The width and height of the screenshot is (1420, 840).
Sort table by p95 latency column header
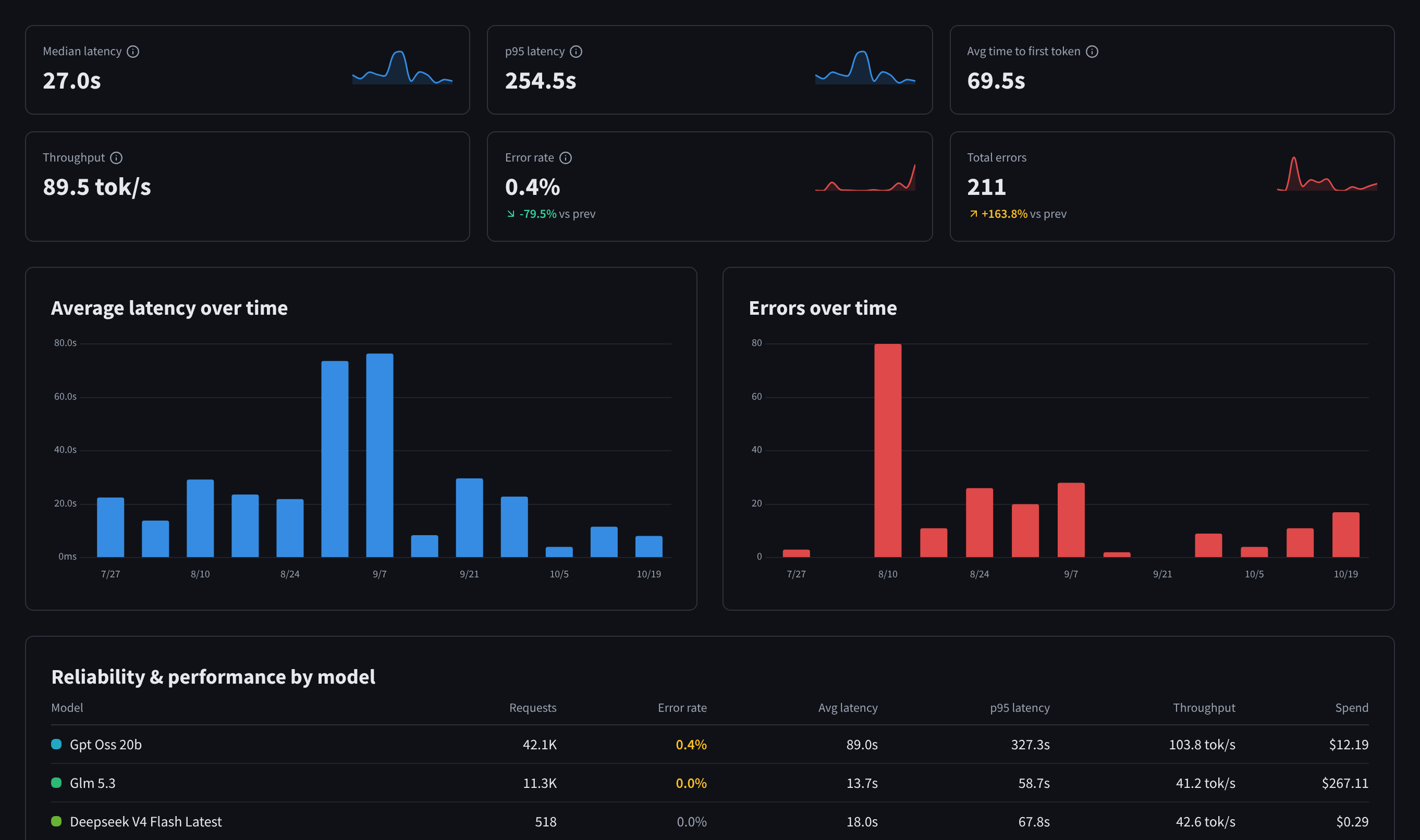1019,708
